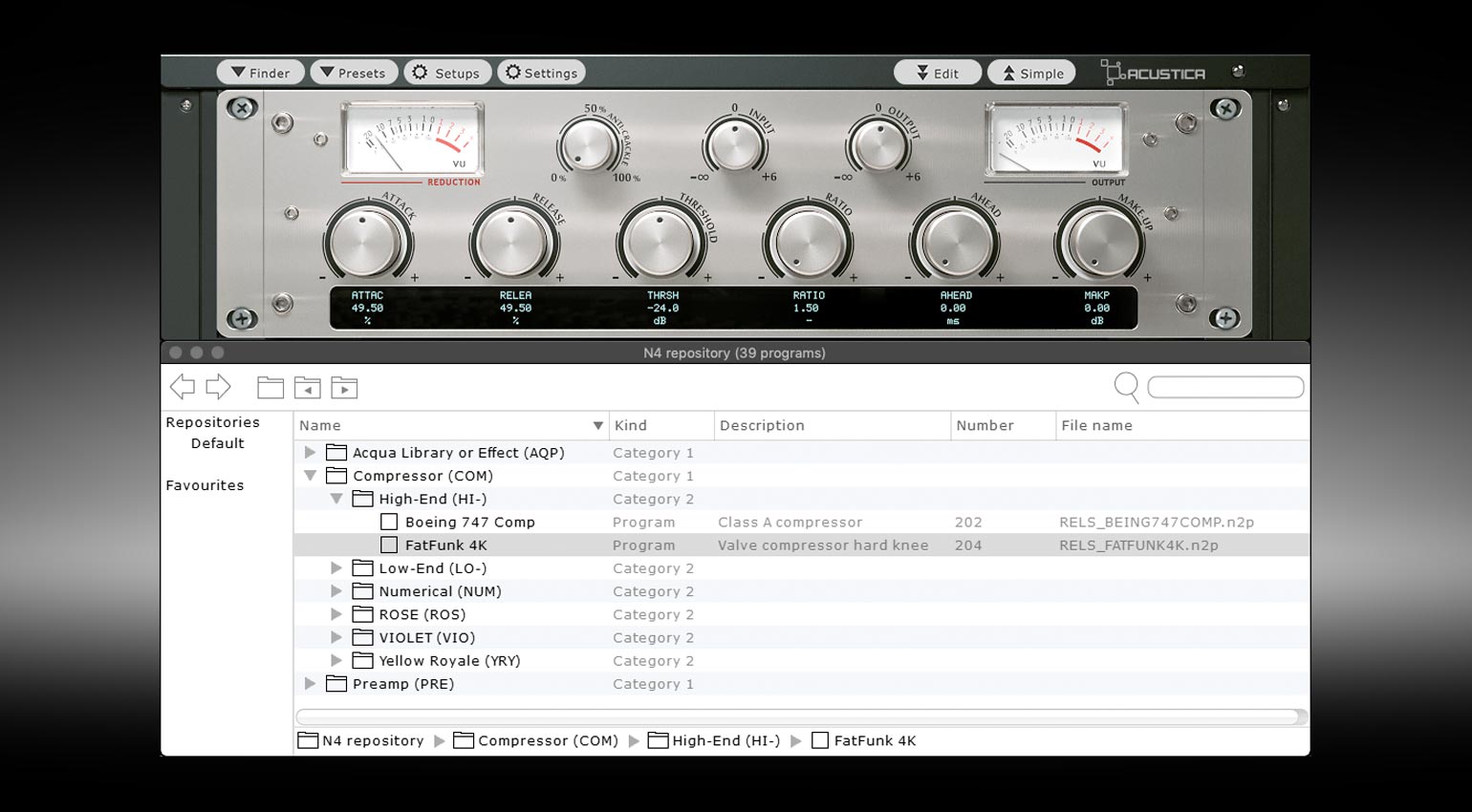Open the Presets menu
1472x812 pixels.
tap(354, 73)
